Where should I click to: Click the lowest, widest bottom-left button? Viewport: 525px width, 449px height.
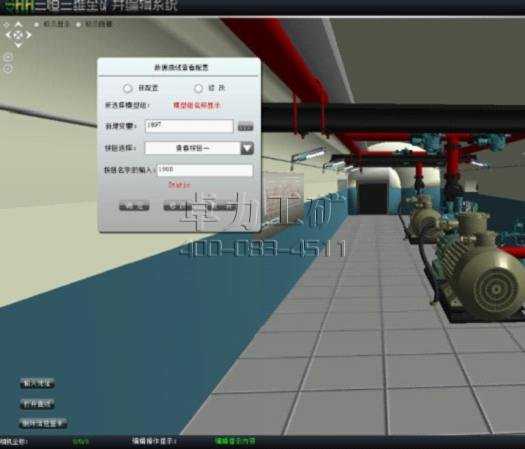[x=44, y=424]
